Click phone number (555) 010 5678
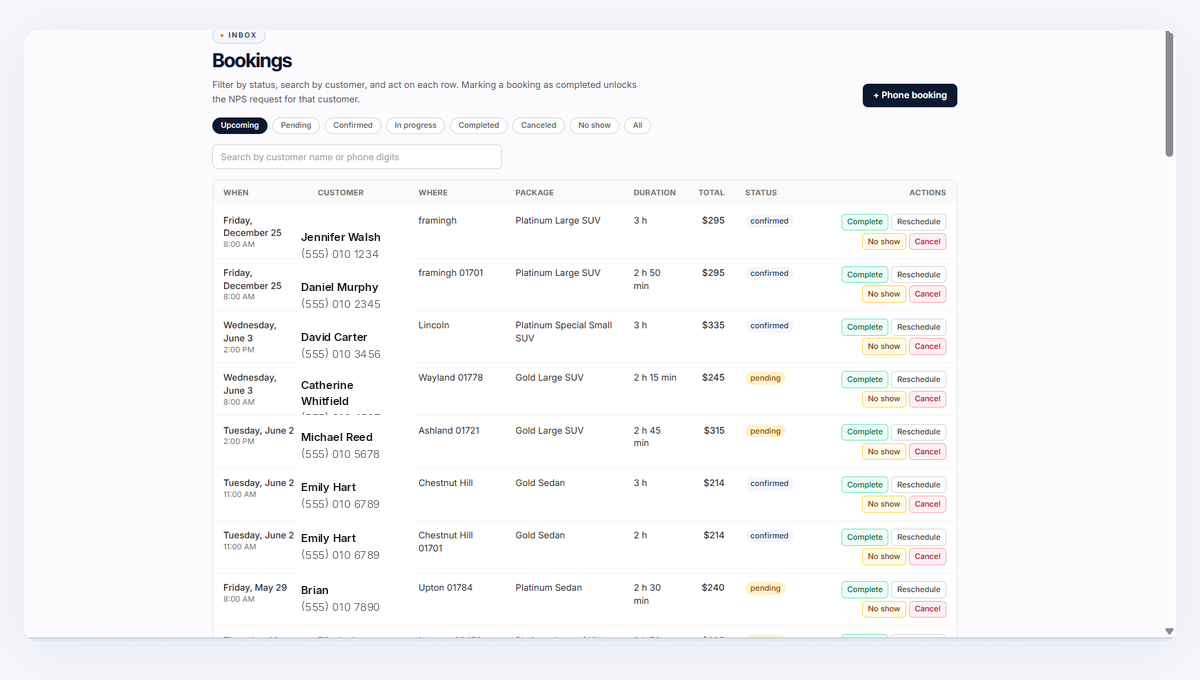The height and width of the screenshot is (680, 1200). point(340,454)
